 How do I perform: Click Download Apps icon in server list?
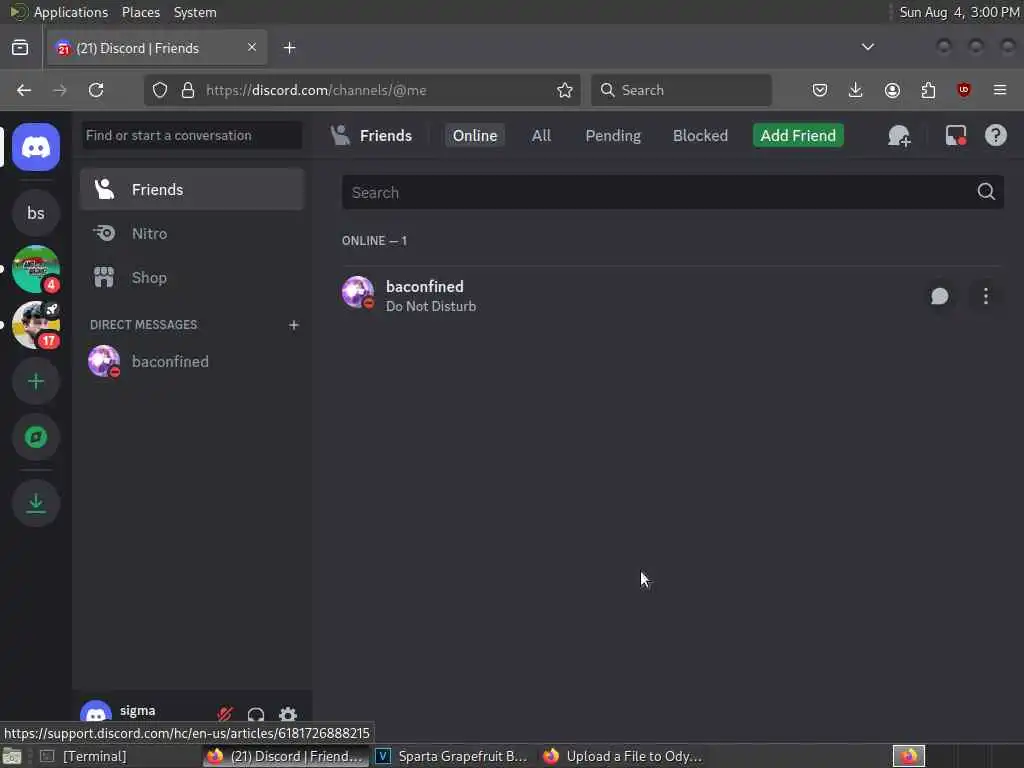click(36, 503)
